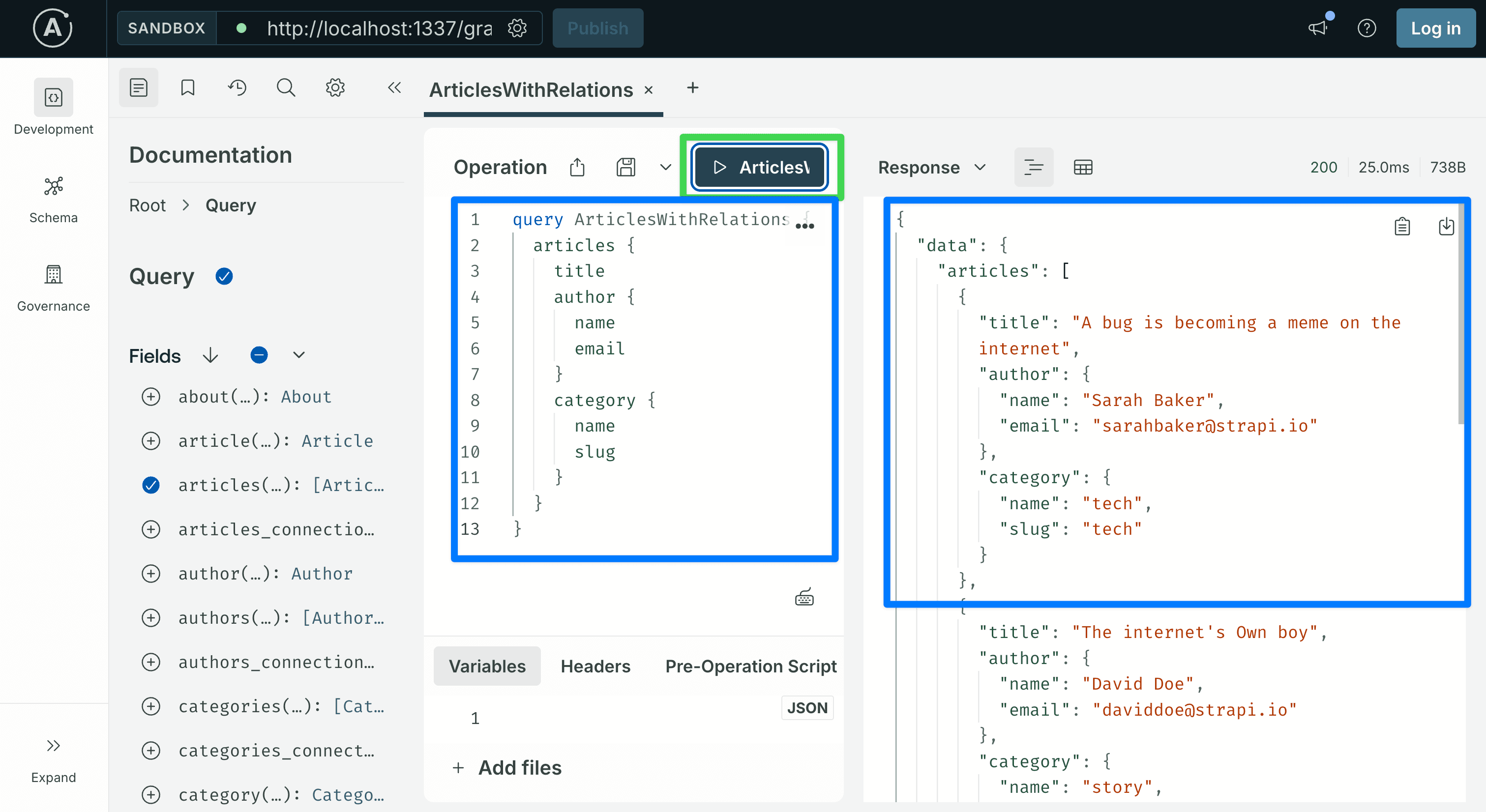Add the articles_connection field
The height and width of the screenshot is (812, 1486).
[151, 529]
